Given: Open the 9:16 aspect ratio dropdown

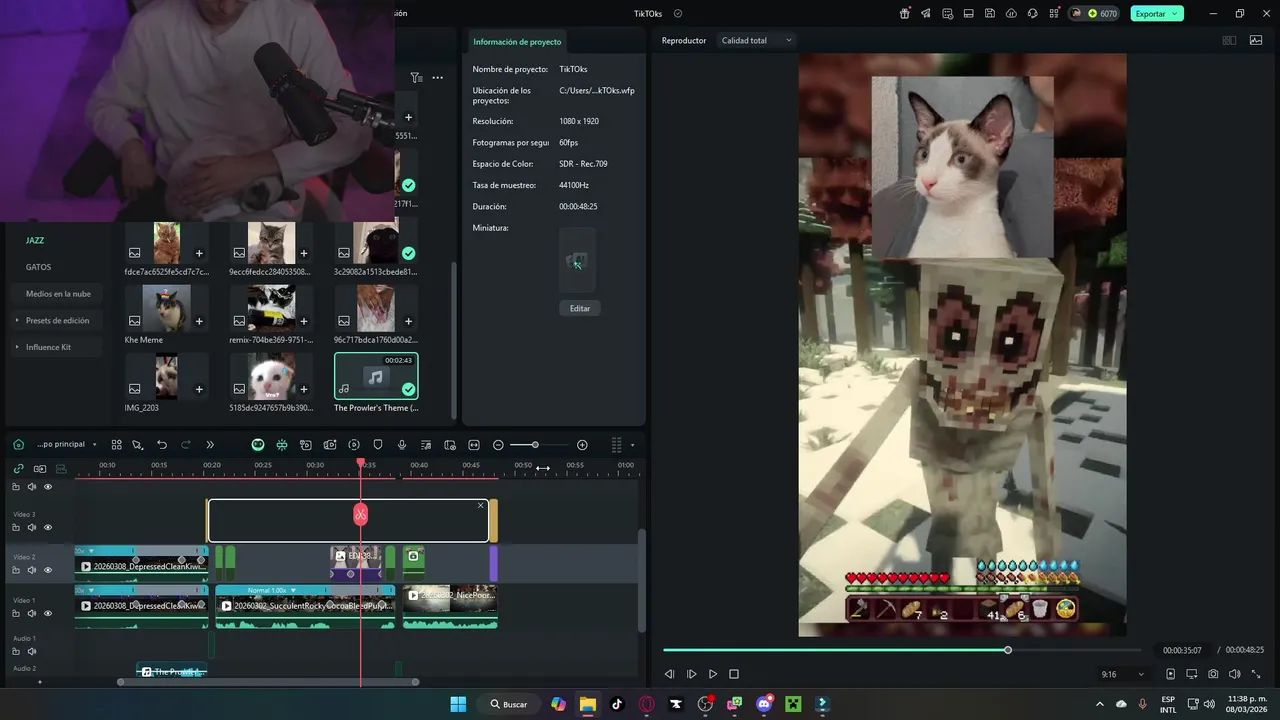Looking at the screenshot, I should click(x=1122, y=674).
